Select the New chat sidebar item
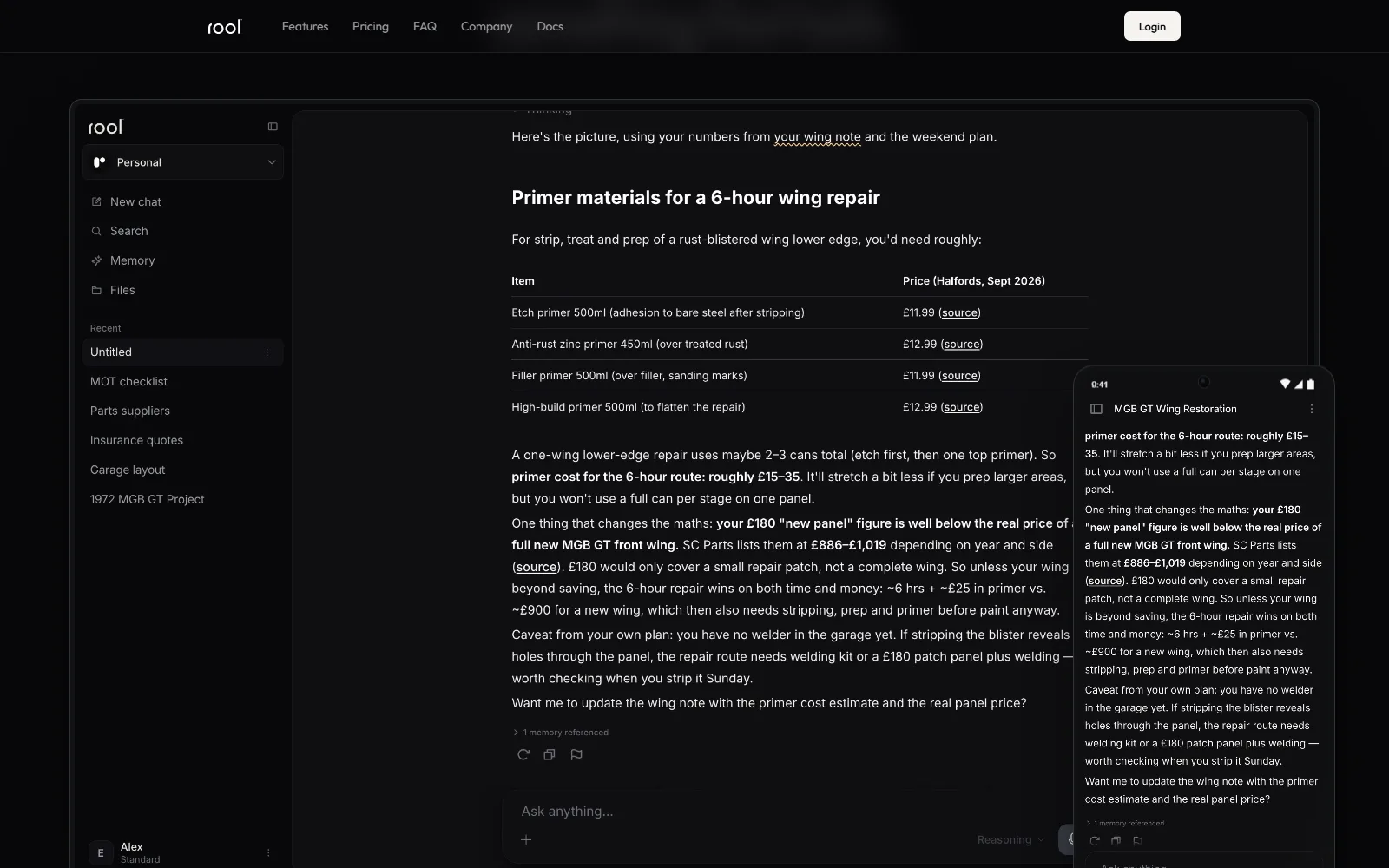The height and width of the screenshot is (868, 1389). point(183,201)
